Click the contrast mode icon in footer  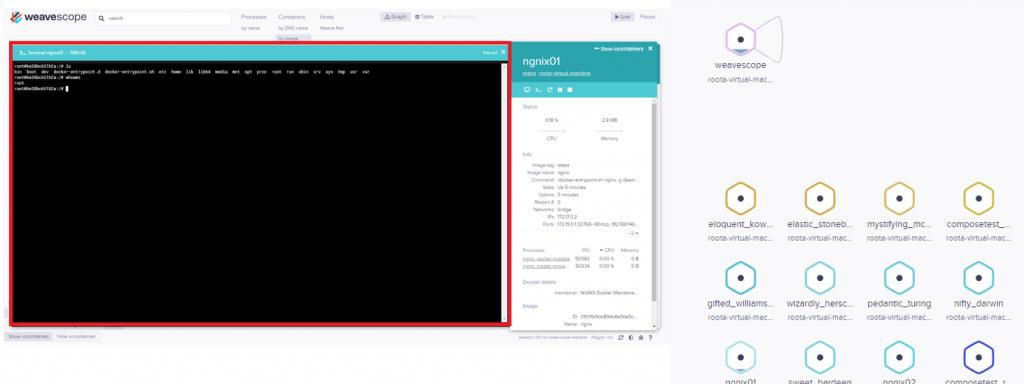click(x=631, y=337)
